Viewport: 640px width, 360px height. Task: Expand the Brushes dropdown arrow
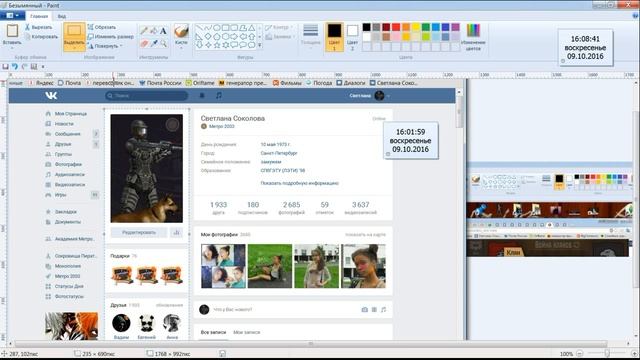[181, 47]
